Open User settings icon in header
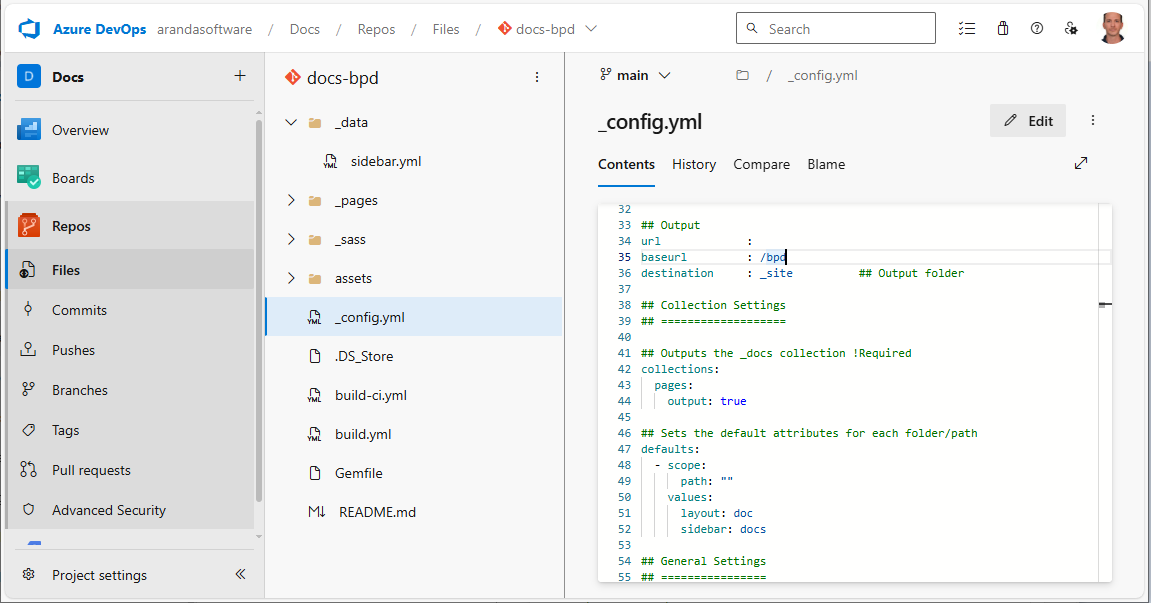1151x603 pixels. coord(1072,29)
